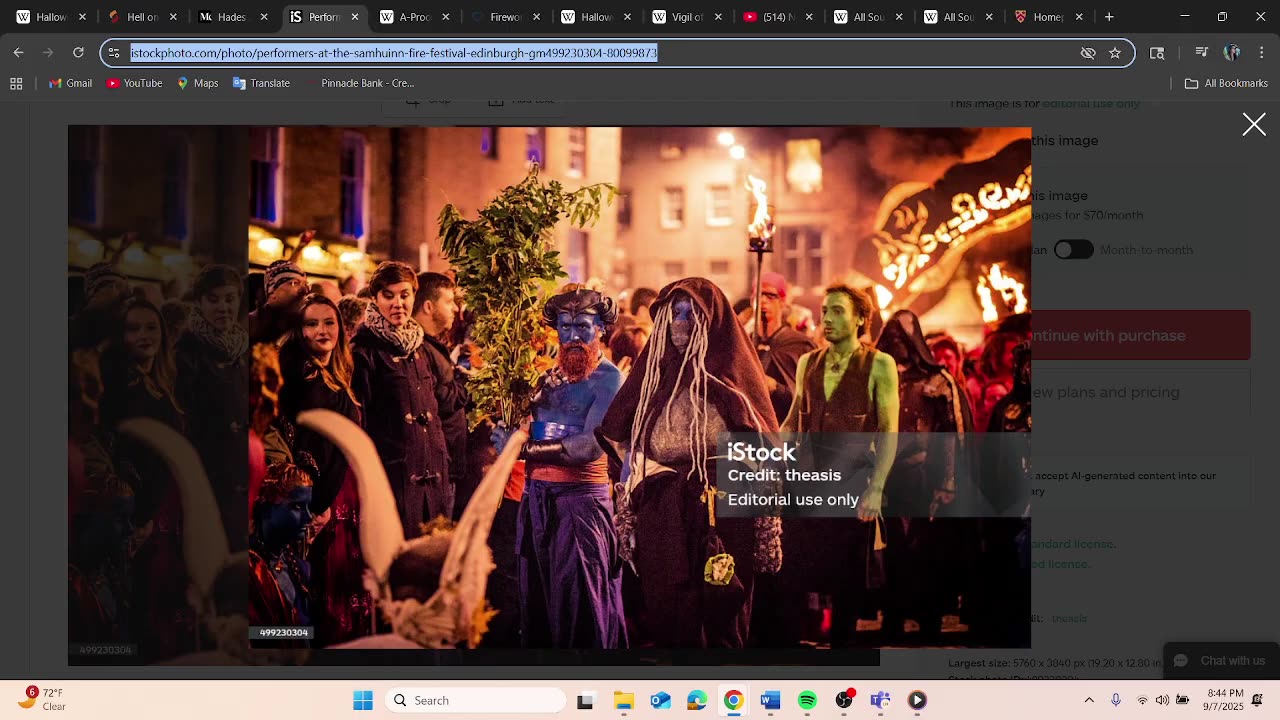
Task: Go back to the previous page
Action: 18,52
